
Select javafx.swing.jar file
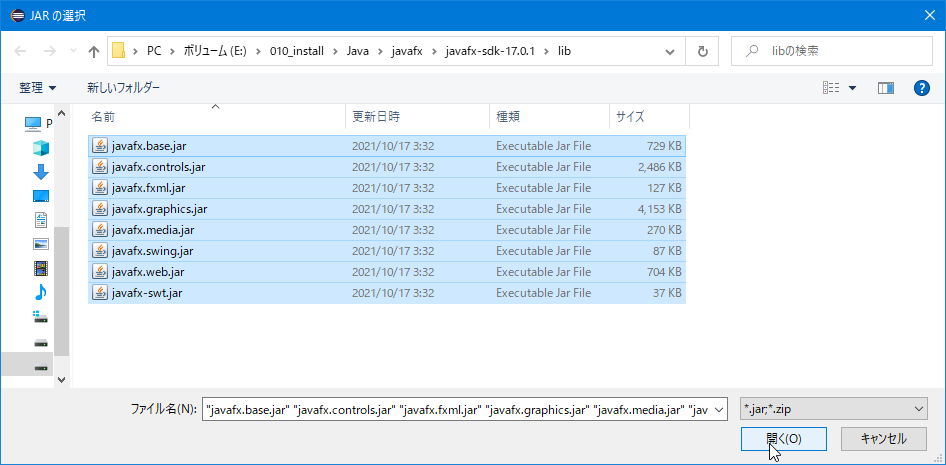(387, 251)
